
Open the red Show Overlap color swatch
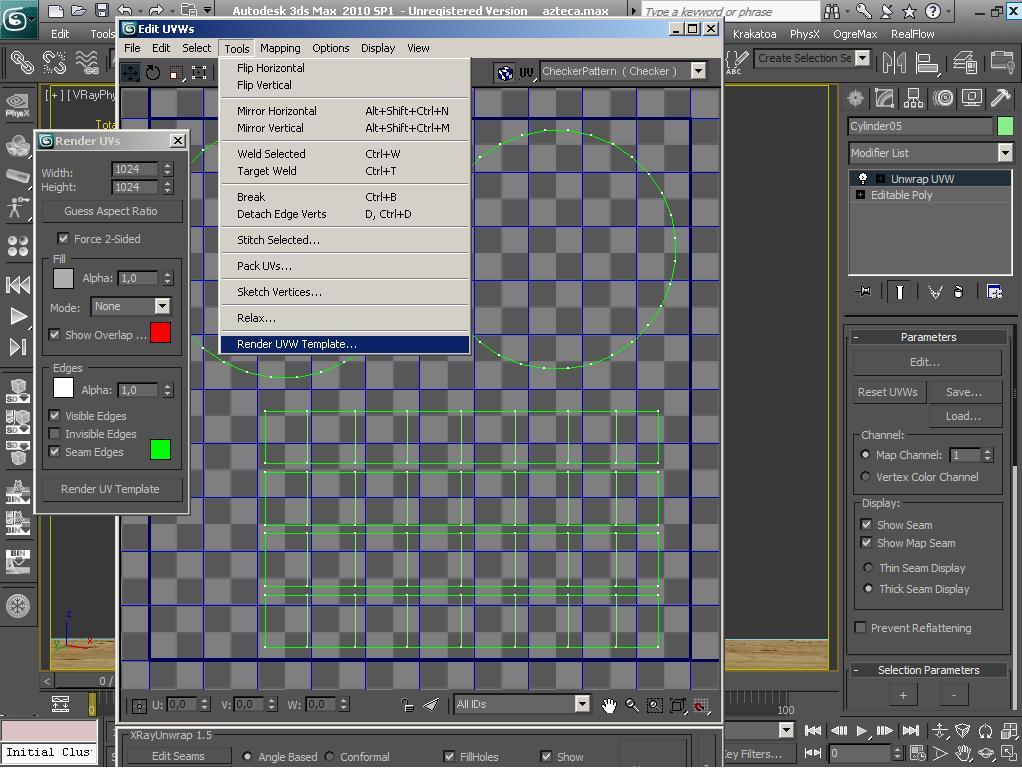pos(160,332)
